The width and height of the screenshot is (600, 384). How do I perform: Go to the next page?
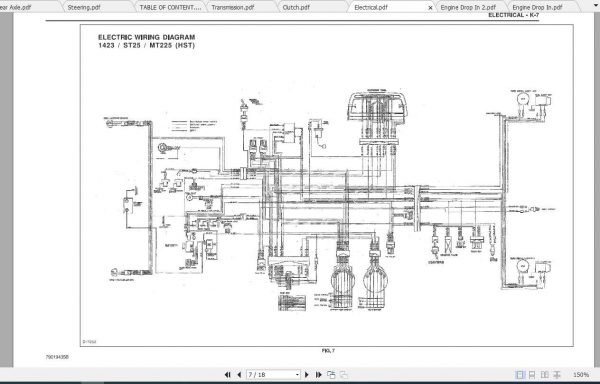tap(307, 375)
